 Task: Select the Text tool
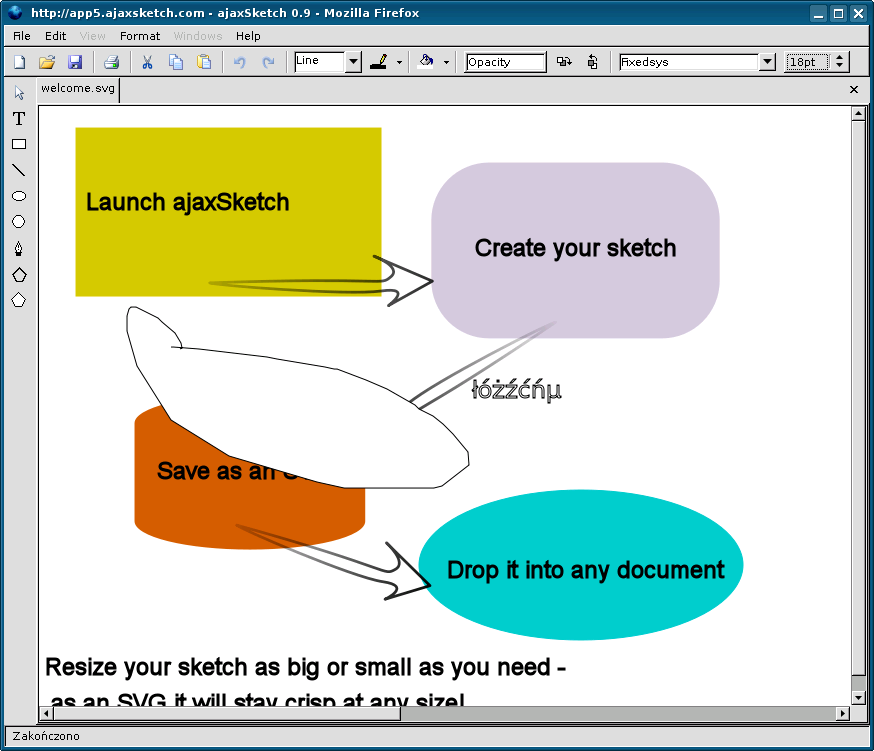(19, 118)
